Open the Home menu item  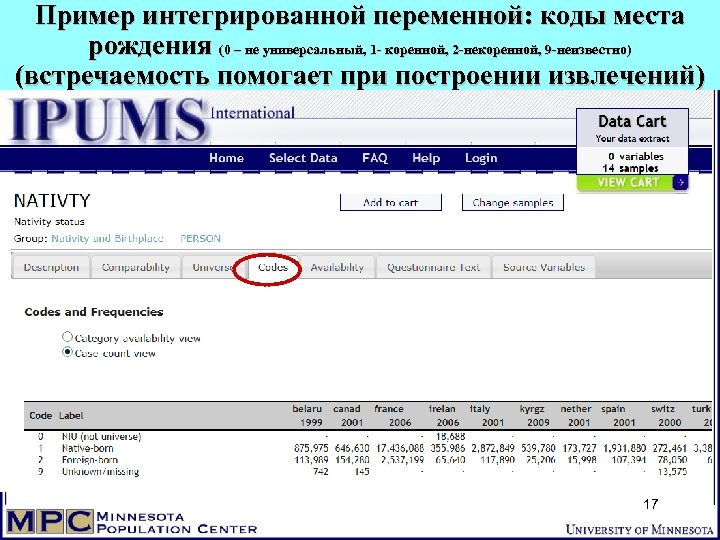tap(226, 158)
